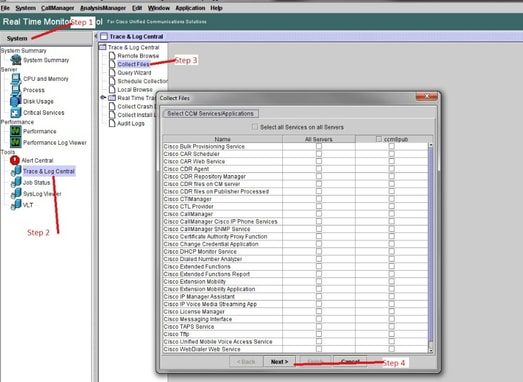Screen dimensions: 523x382
Task: Check ccm8pub box for Cisco CDR Agent
Action: pyautogui.click(x=392, y=169)
